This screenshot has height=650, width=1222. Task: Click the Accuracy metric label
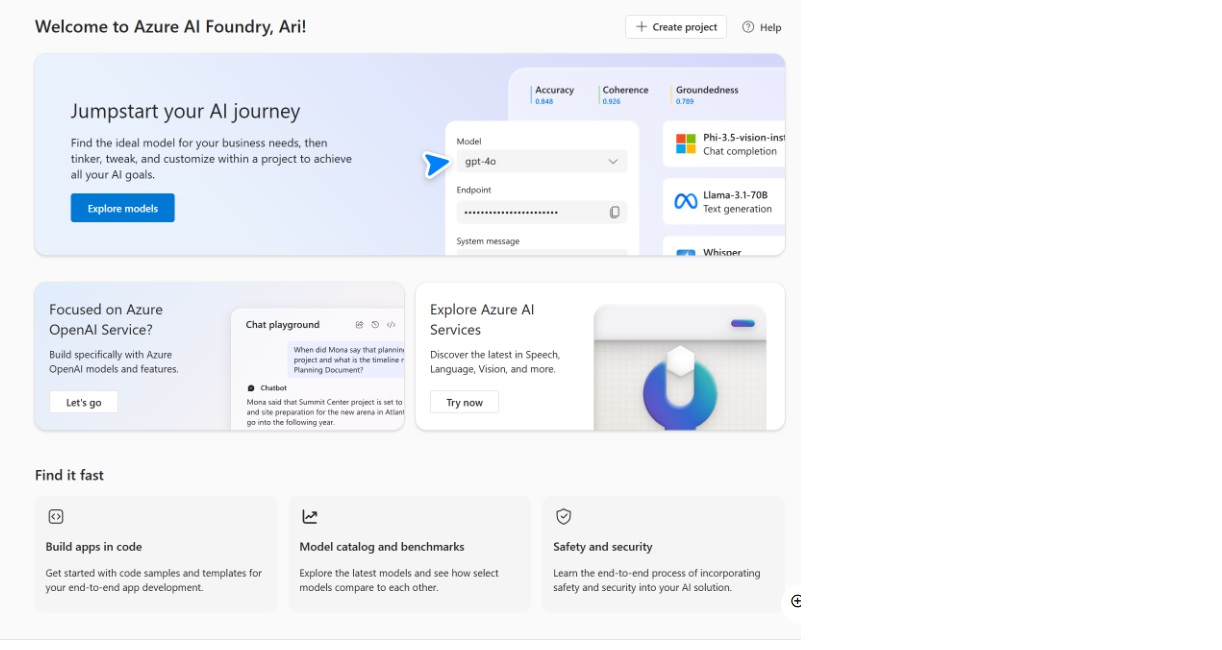point(554,90)
